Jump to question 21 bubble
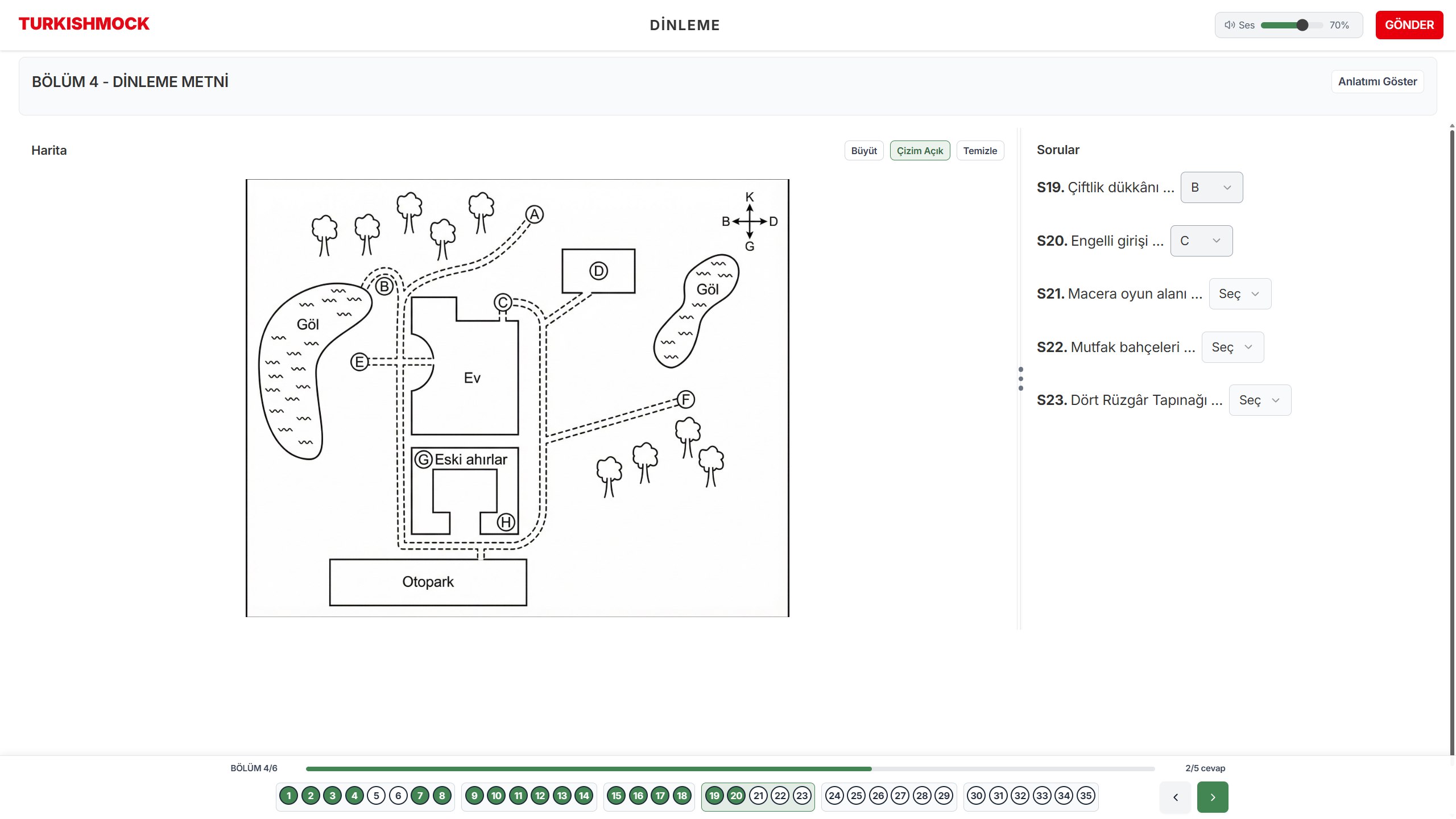1456x819 pixels. point(758,796)
